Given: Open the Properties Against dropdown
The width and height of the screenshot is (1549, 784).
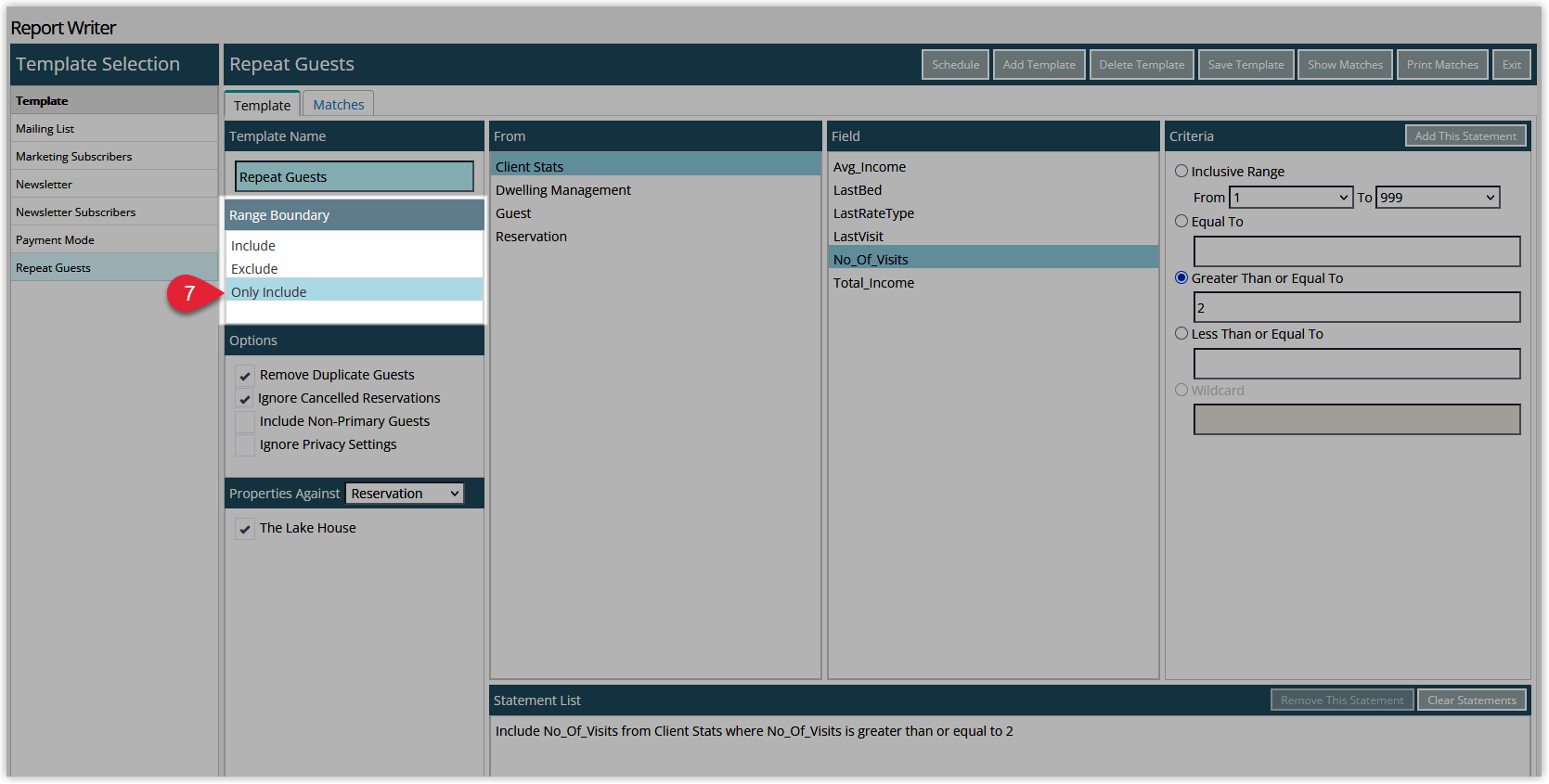Looking at the screenshot, I should (405, 494).
